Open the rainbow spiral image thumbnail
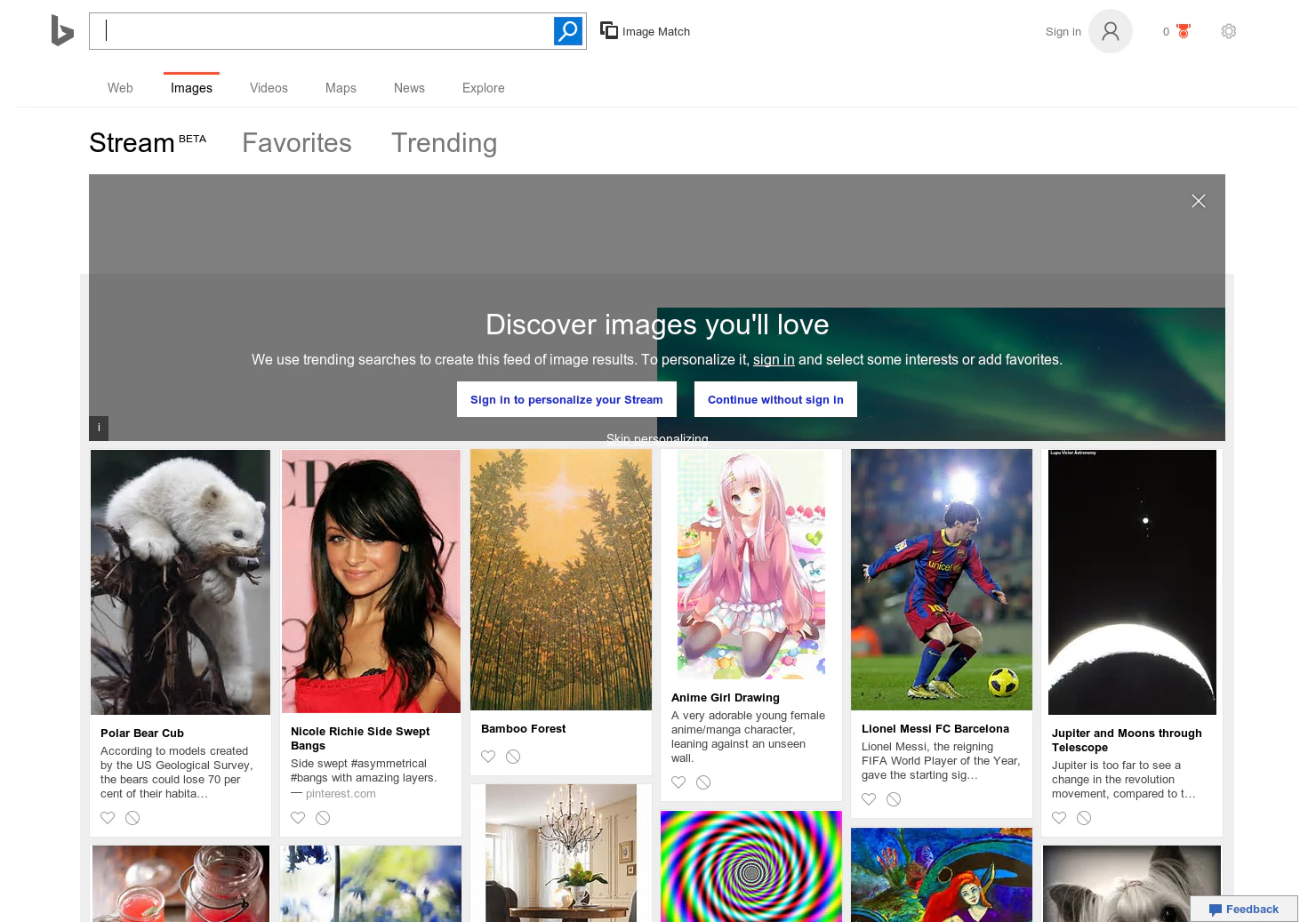Viewport: 1316px width, 922px height. pyautogui.click(x=751, y=866)
